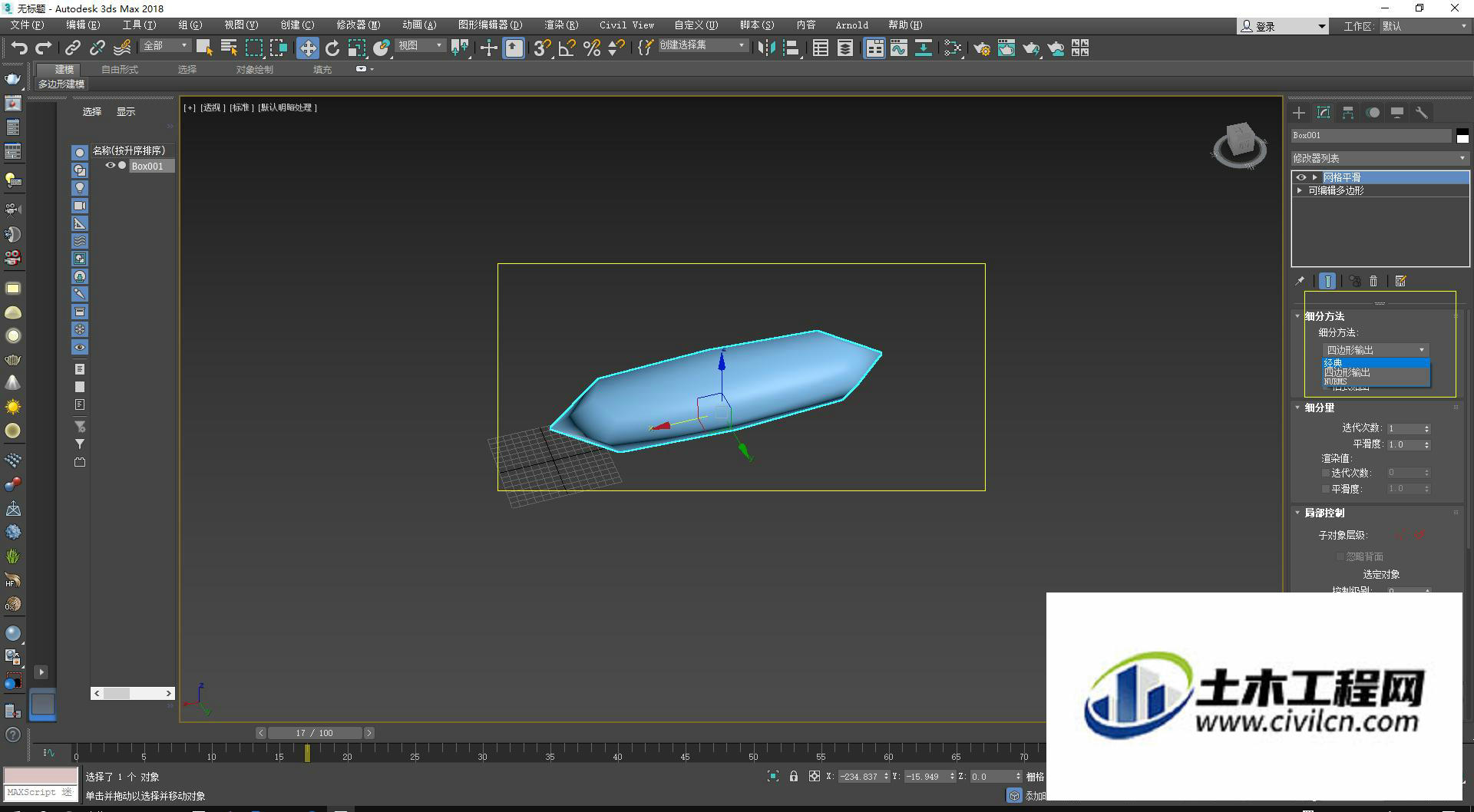Activate Select and Move tool
Image resolution: width=1474 pixels, height=812 pixels.
[307, 48]
